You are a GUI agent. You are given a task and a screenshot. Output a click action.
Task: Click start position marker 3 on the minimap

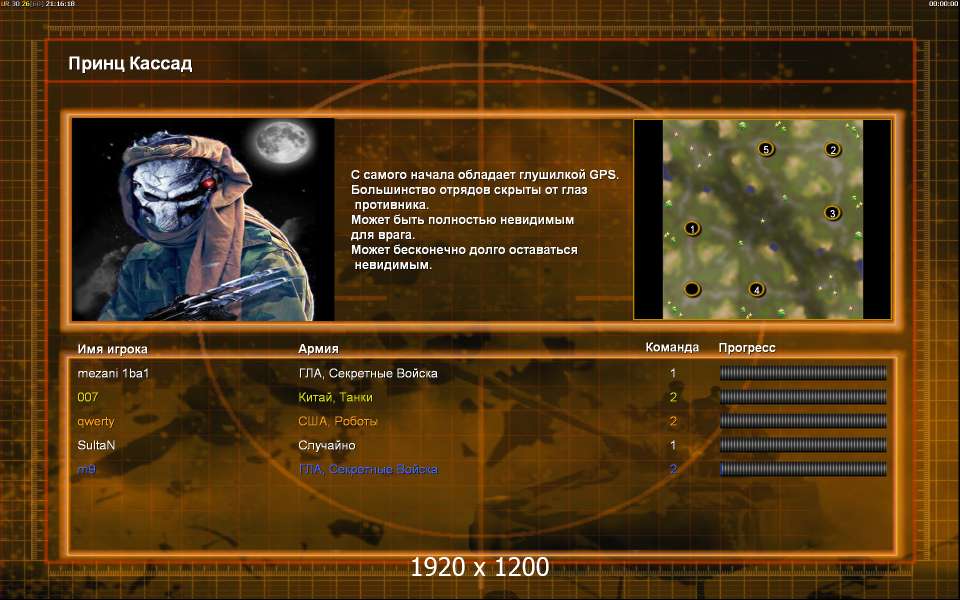[832, 213]
